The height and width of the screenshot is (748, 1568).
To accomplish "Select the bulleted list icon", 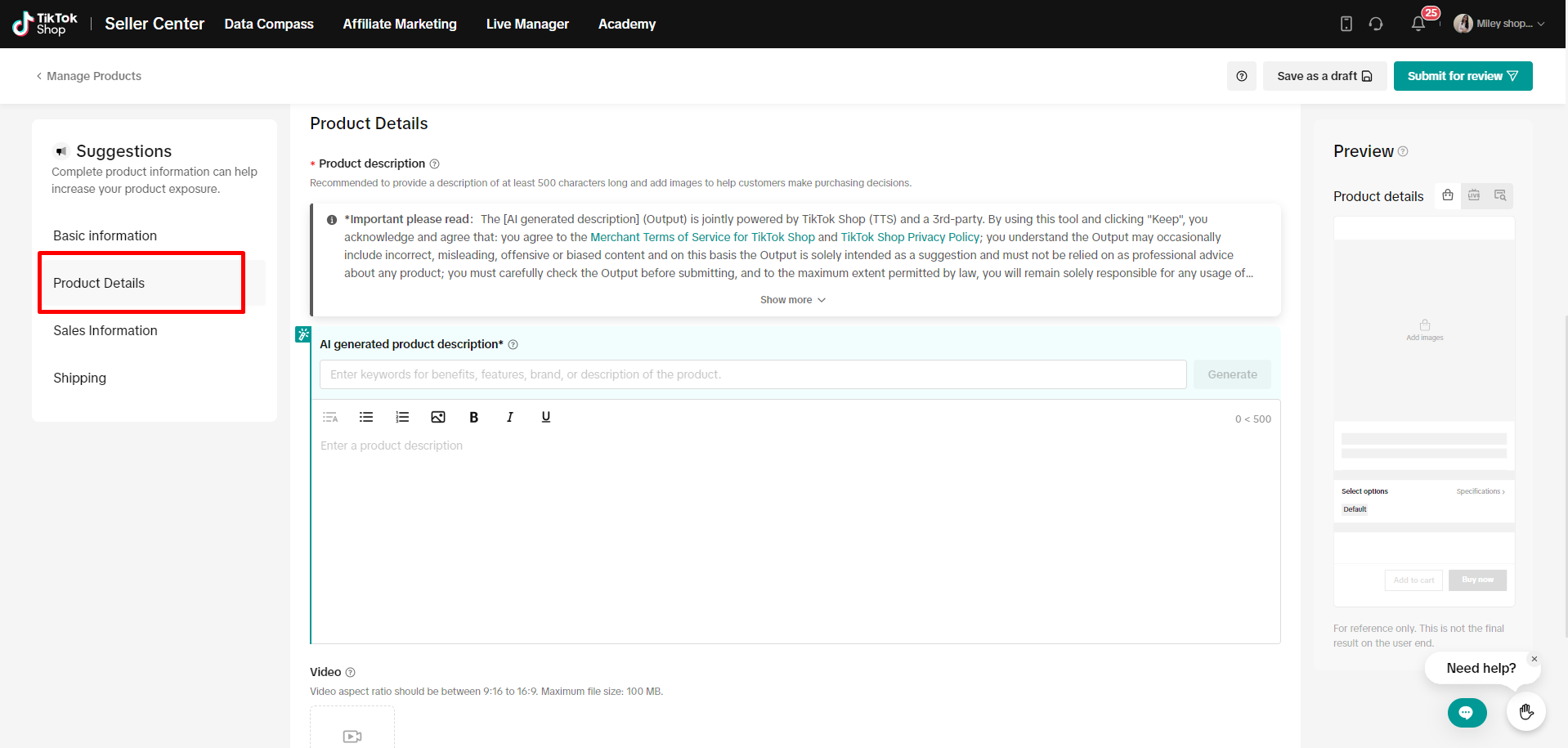I will click(366, 418).
